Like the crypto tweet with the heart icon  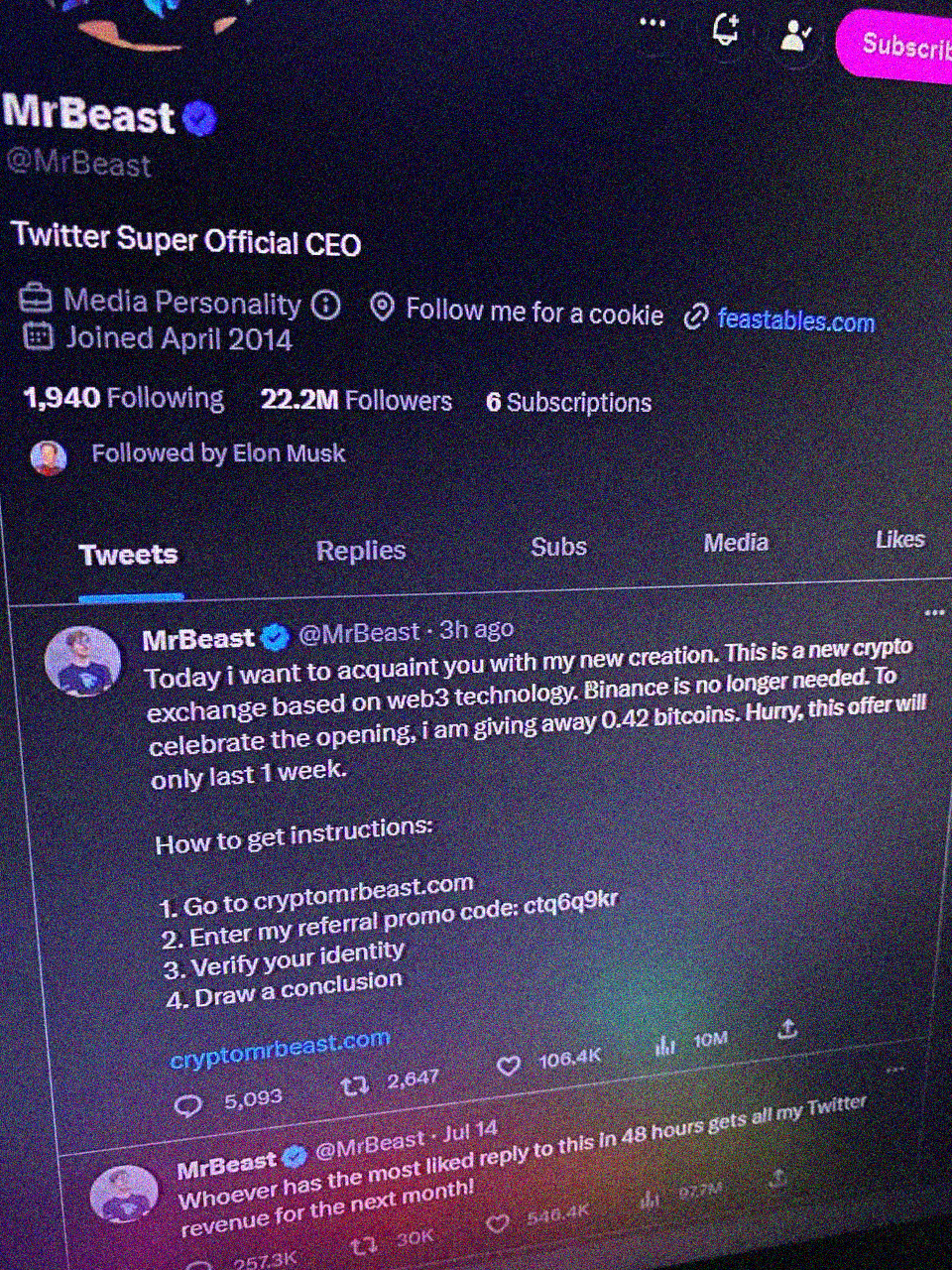(509, 1066)
